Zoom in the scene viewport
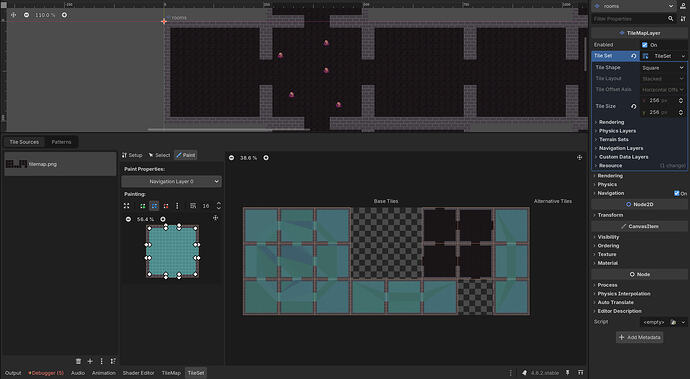 coord(64,15)
